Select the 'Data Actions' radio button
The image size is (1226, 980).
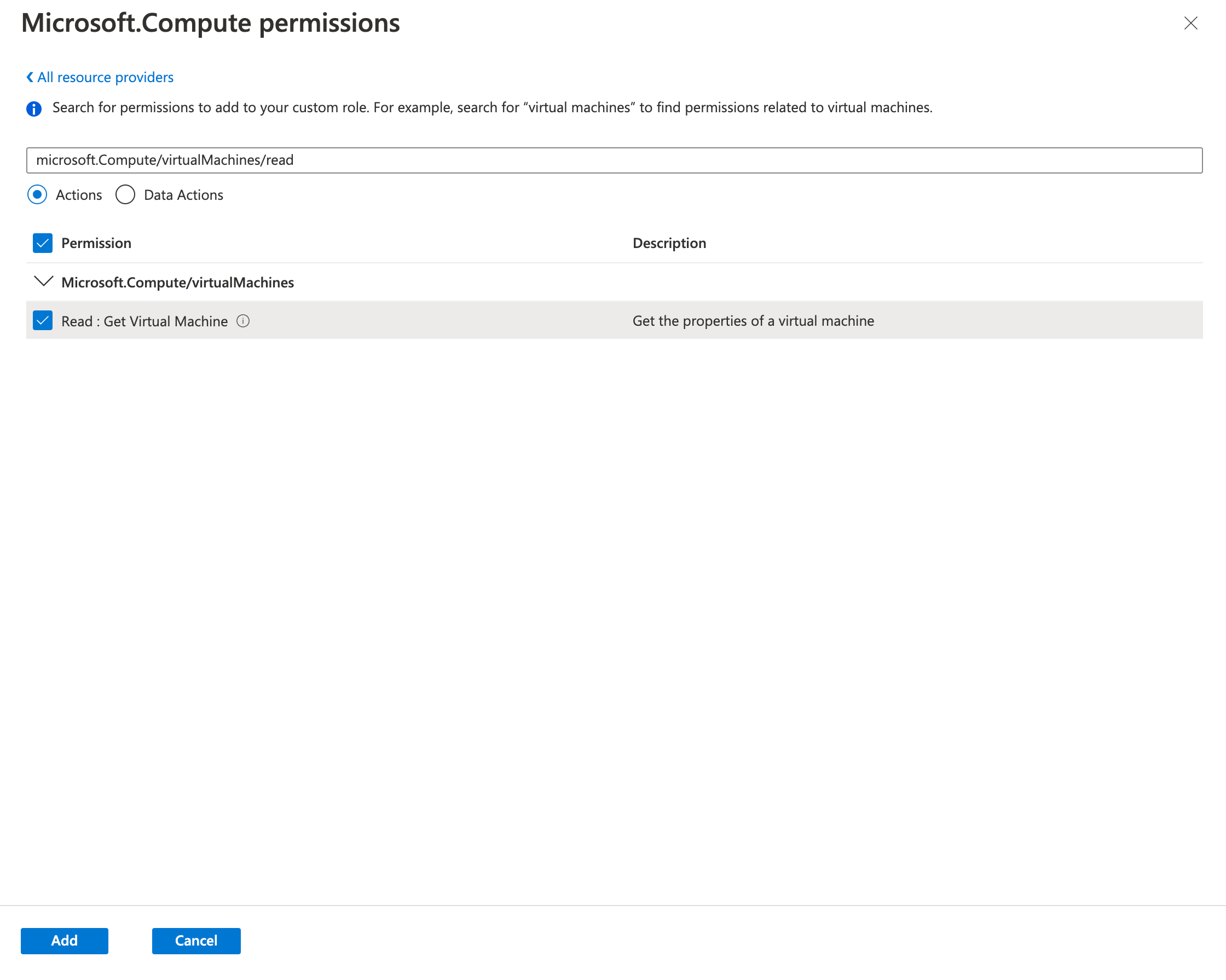(124, 195)
